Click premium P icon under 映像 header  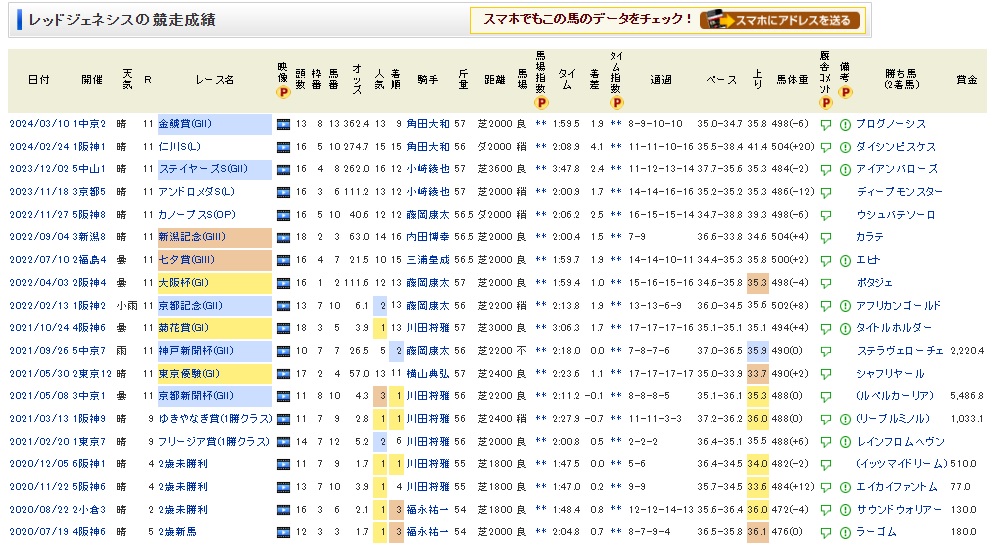[283, 93]
